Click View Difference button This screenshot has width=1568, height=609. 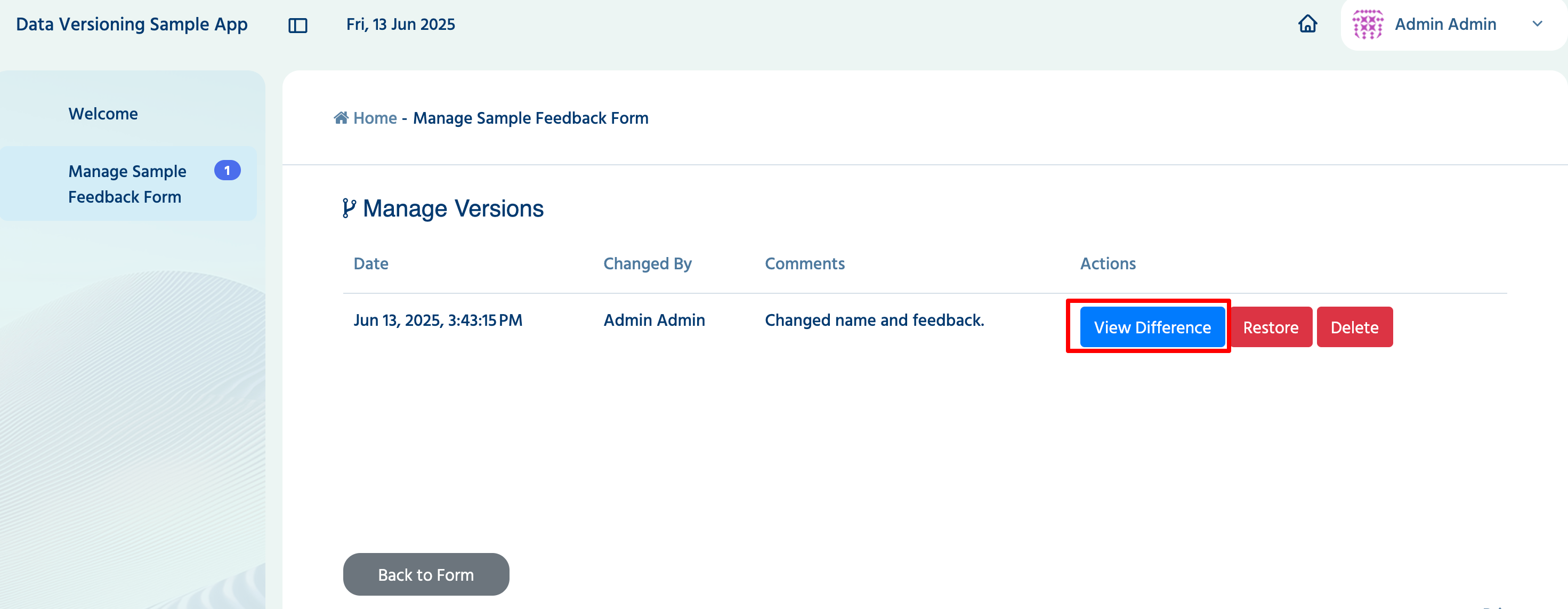1152,327
